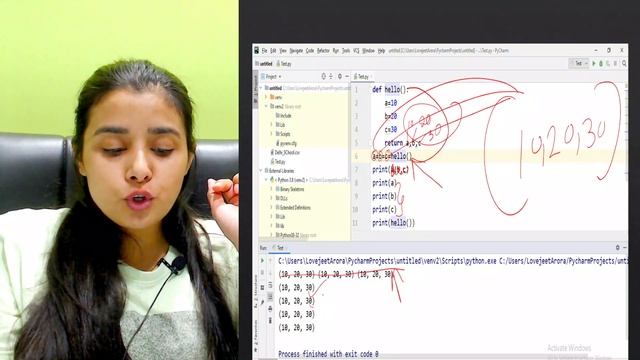Image resolution: width=640 pixels, height=360 pixels.
Task: Click the up arrow in Run panel
Action: click(x=270, y=260)
